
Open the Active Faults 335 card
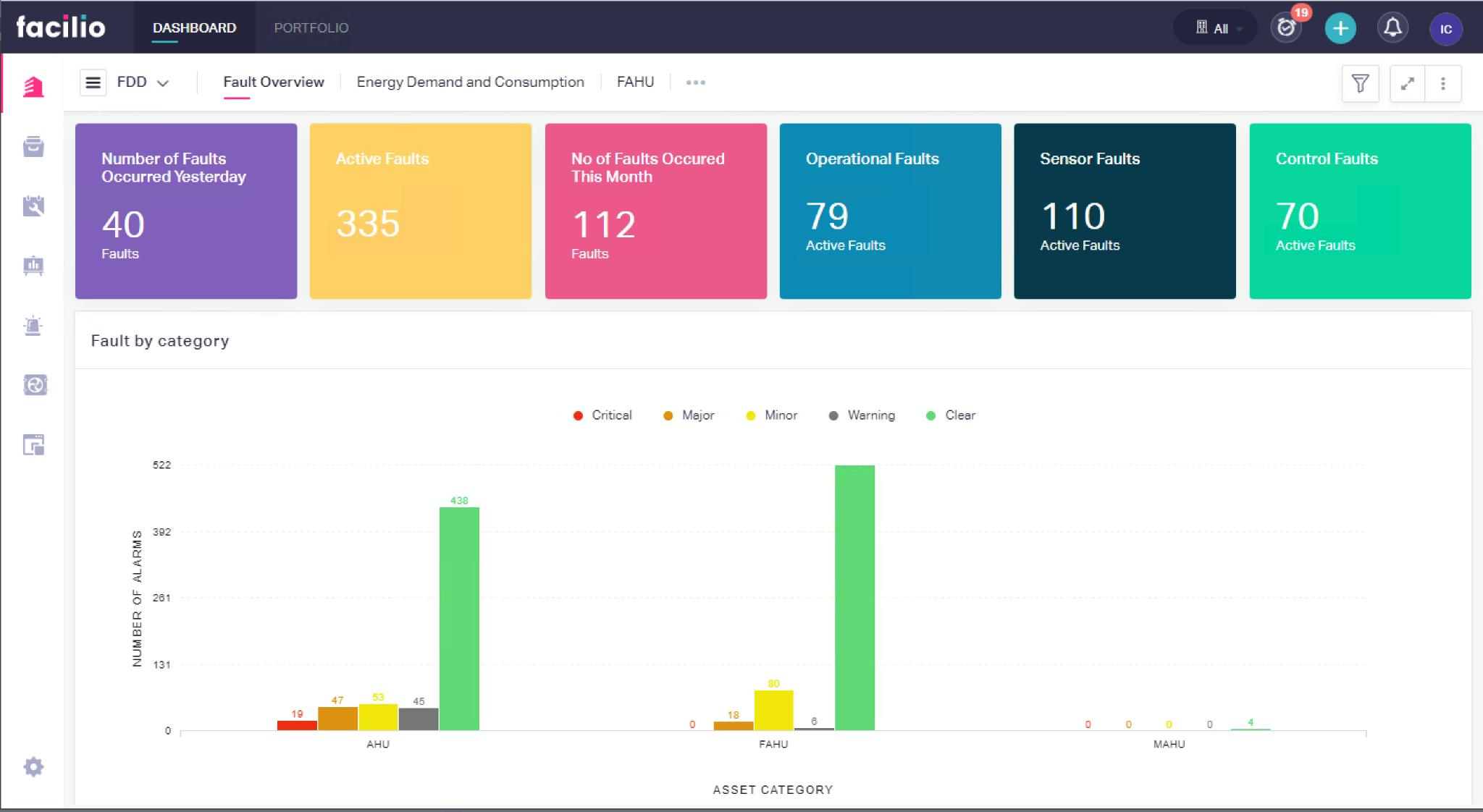[x=420, y=211]
